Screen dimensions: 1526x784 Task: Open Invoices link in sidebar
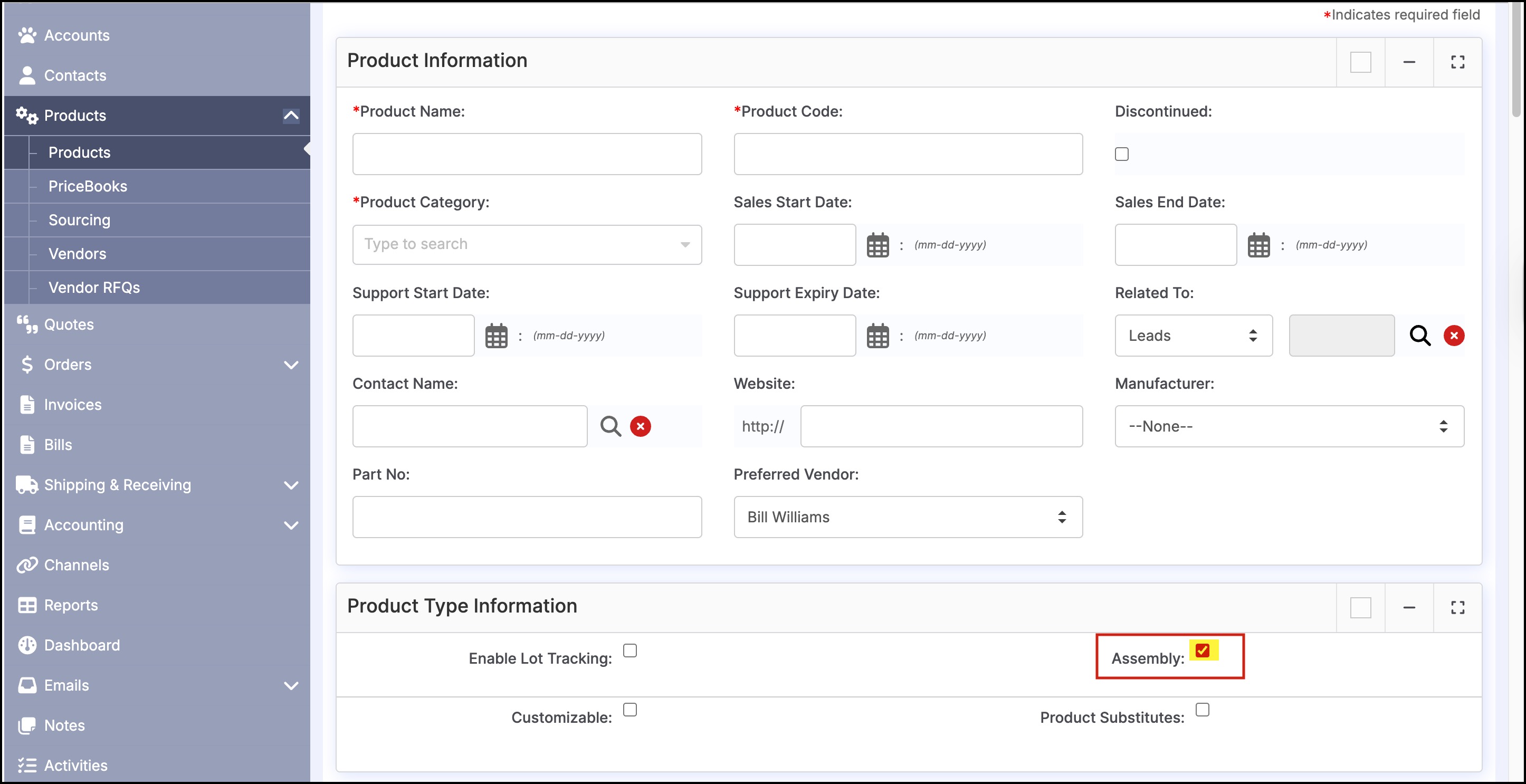(73, 405)
